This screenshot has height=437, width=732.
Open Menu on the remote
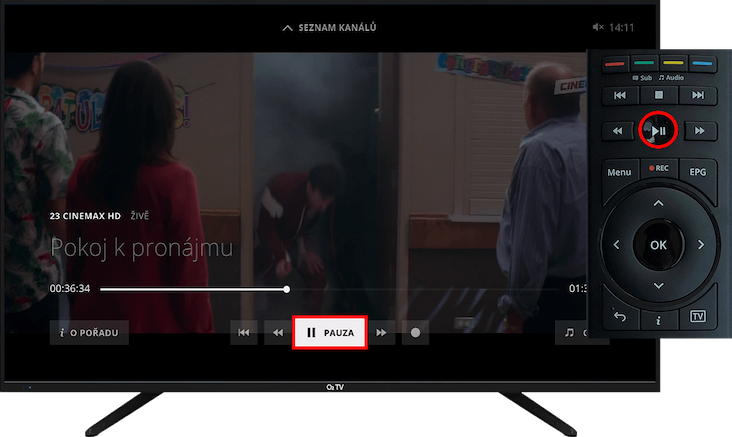(x=619, y=172)
